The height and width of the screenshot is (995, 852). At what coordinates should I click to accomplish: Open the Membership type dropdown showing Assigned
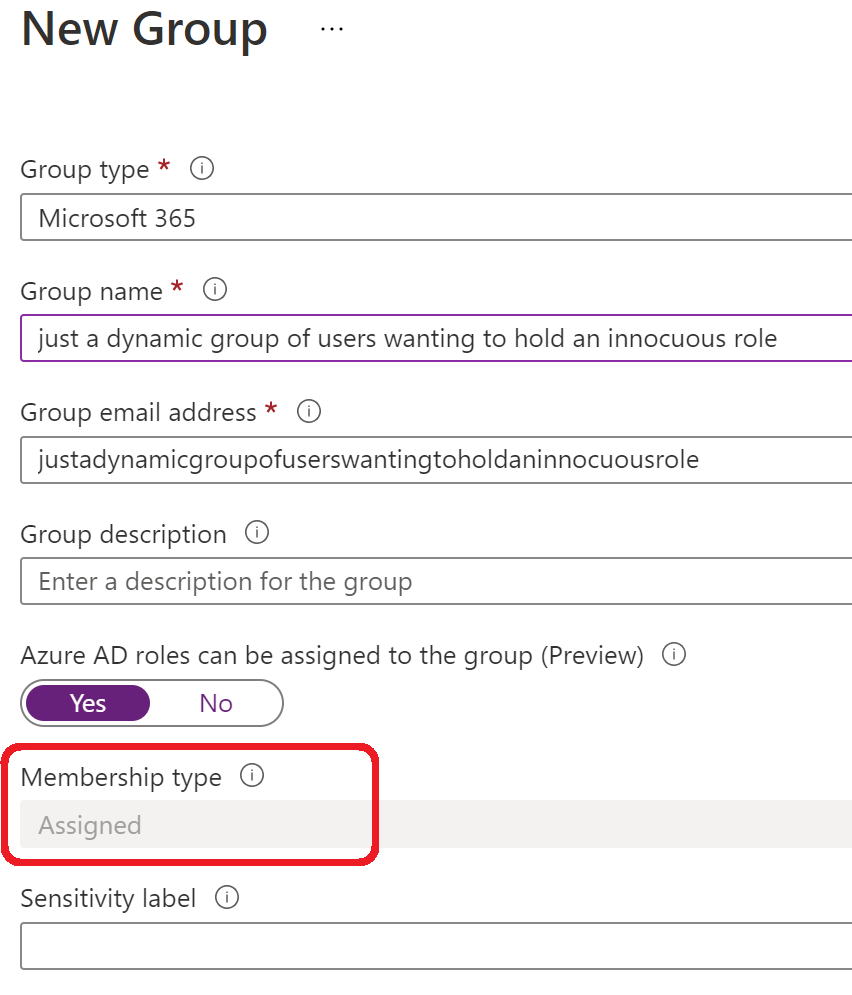[x=436, y=824]
